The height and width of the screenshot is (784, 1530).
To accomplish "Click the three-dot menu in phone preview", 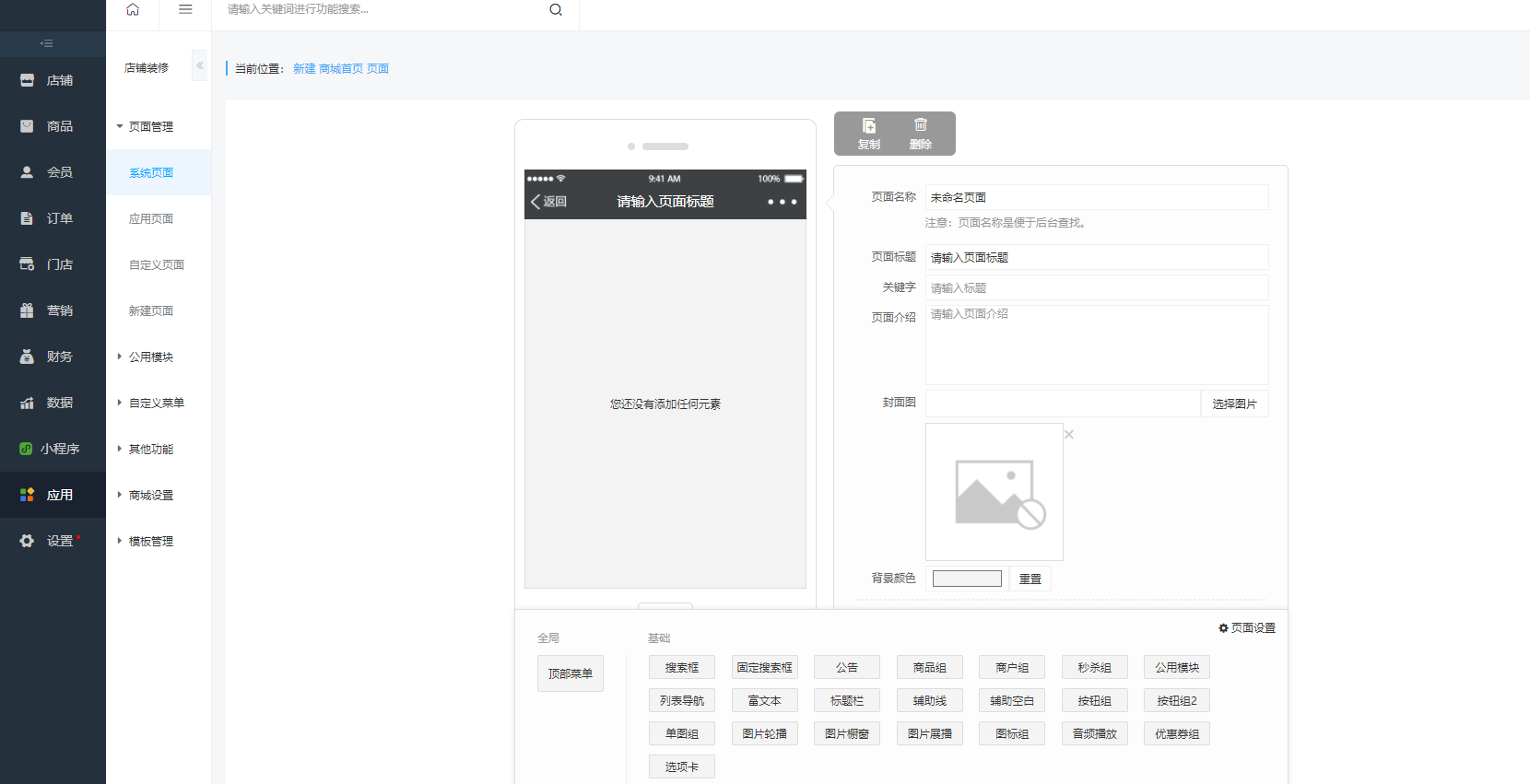I will (x=782, y=202).
